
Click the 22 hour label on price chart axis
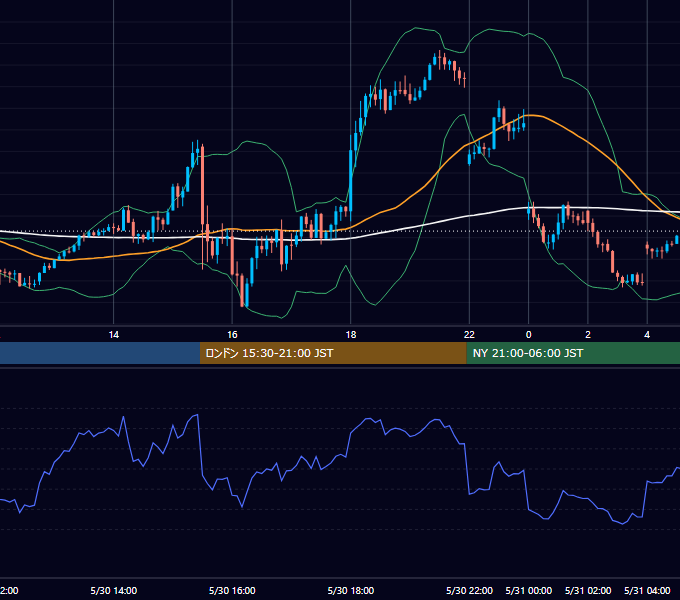[x=469, y=335]
